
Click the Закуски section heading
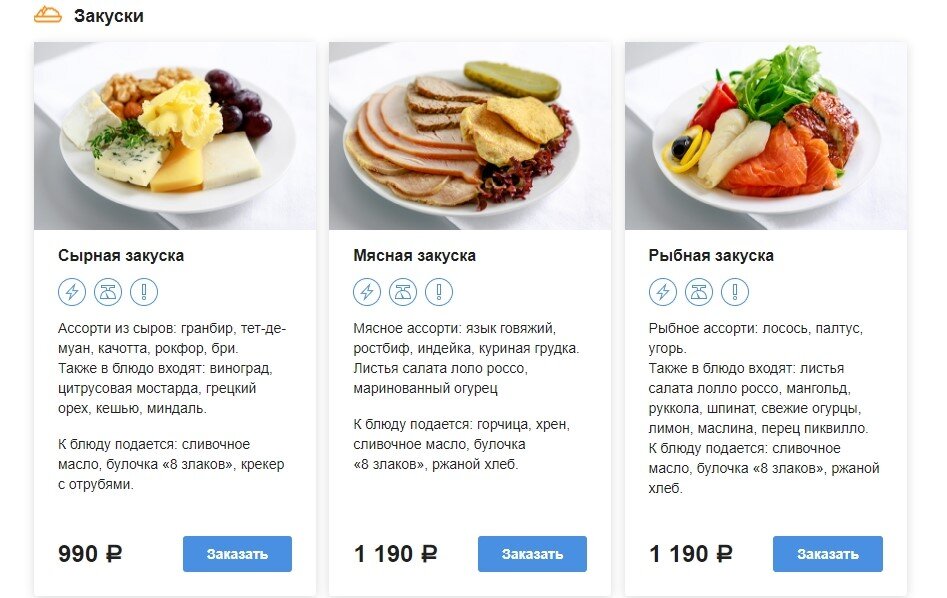click(109, 16)
